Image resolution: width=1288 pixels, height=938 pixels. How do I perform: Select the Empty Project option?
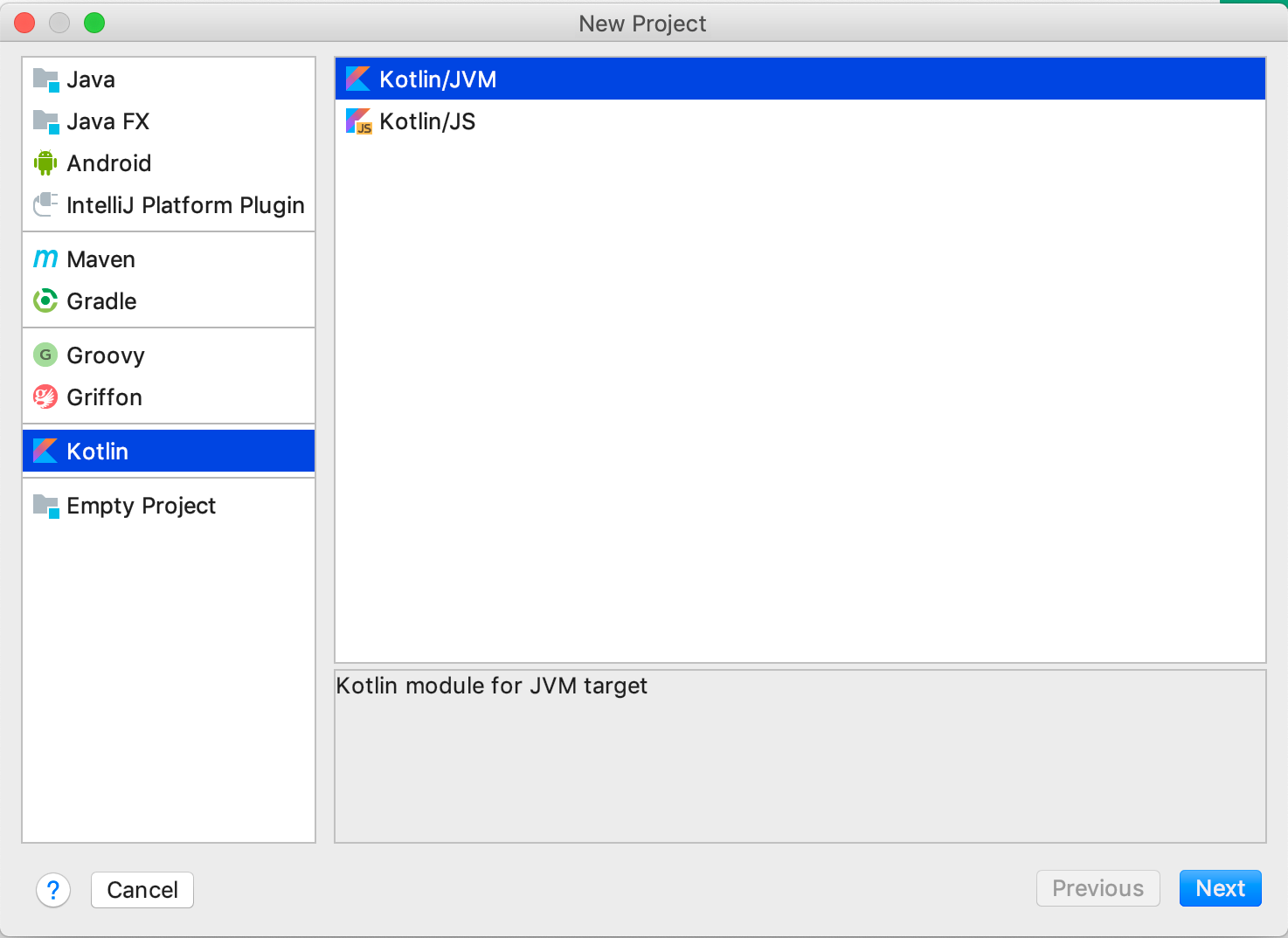(141, 506)
